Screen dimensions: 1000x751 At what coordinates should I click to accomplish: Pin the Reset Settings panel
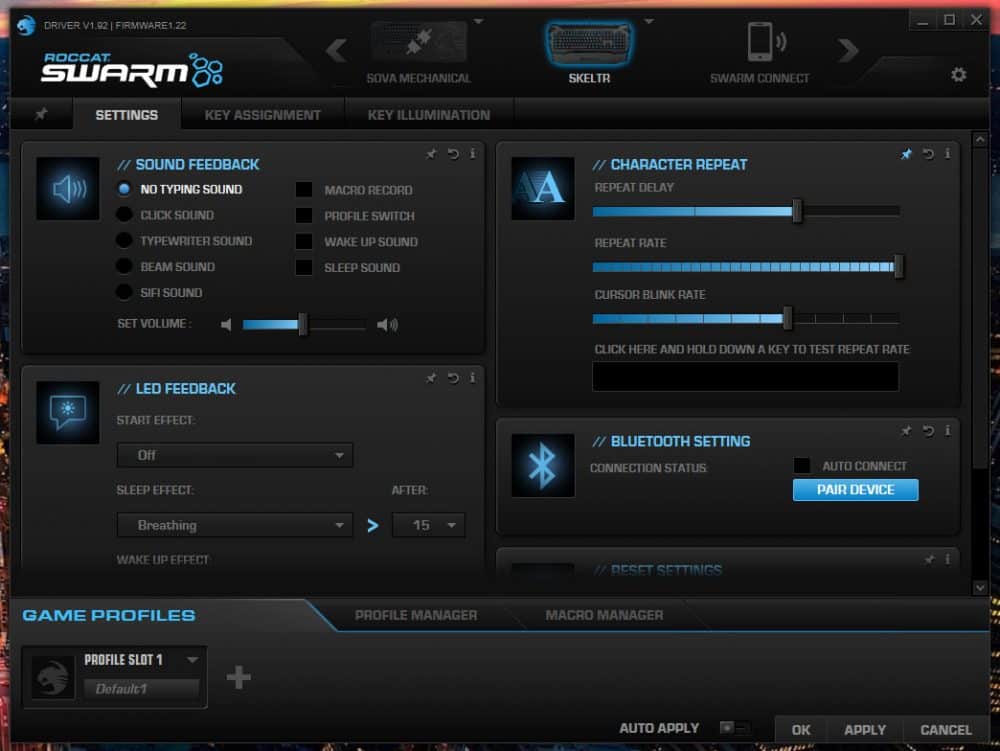929,559
